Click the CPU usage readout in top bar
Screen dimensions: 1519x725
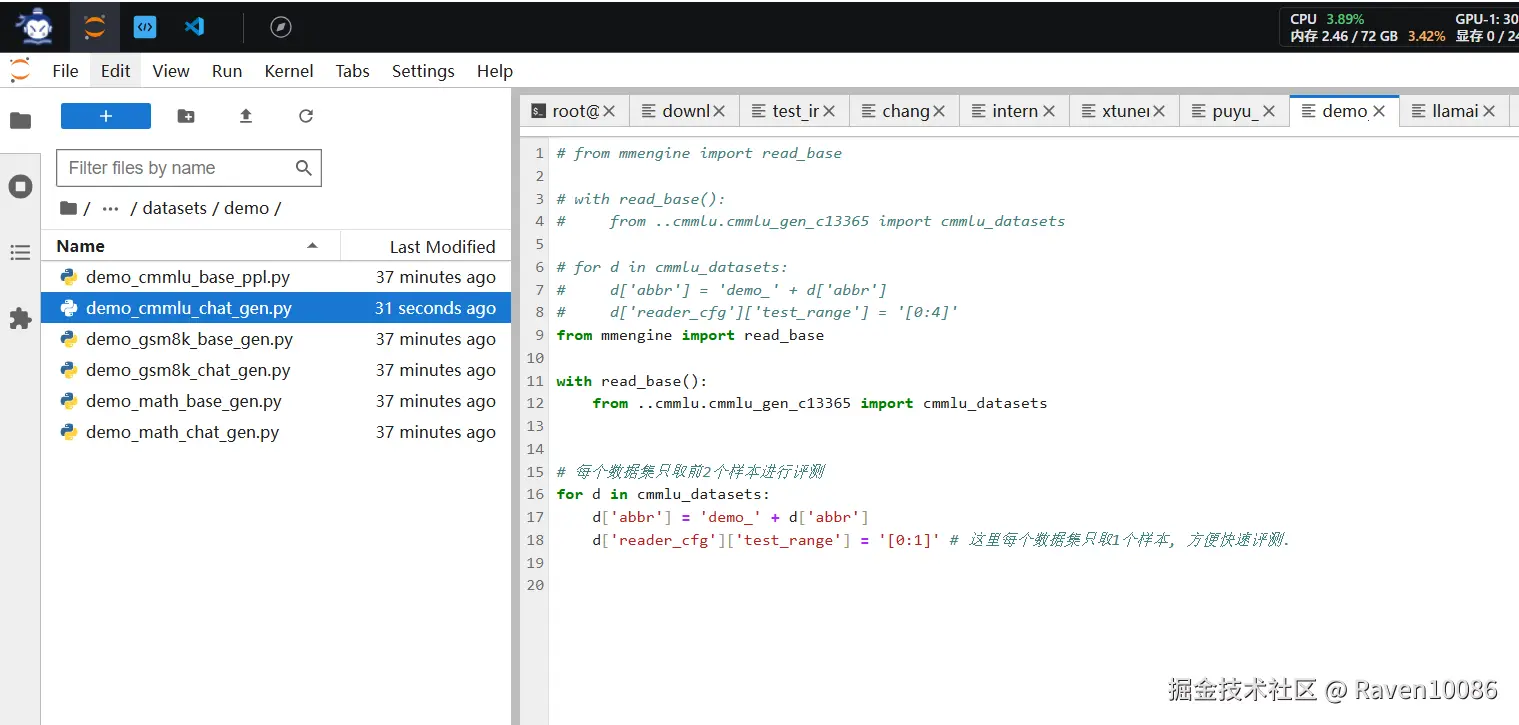1327,19
